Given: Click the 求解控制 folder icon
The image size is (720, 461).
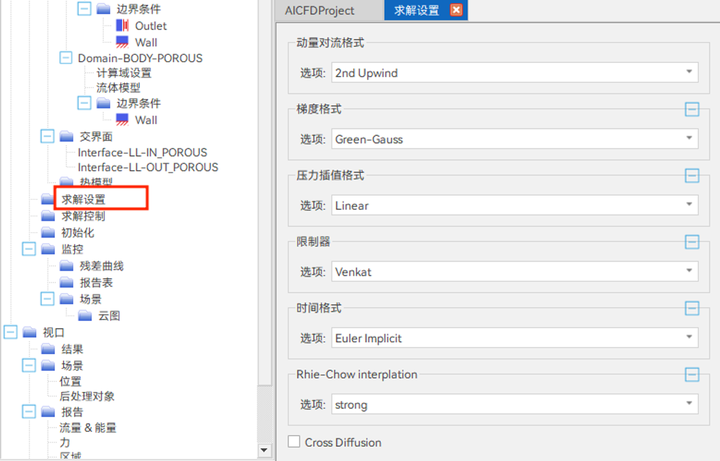Looking at the screenshot, I should pos(48,216).
